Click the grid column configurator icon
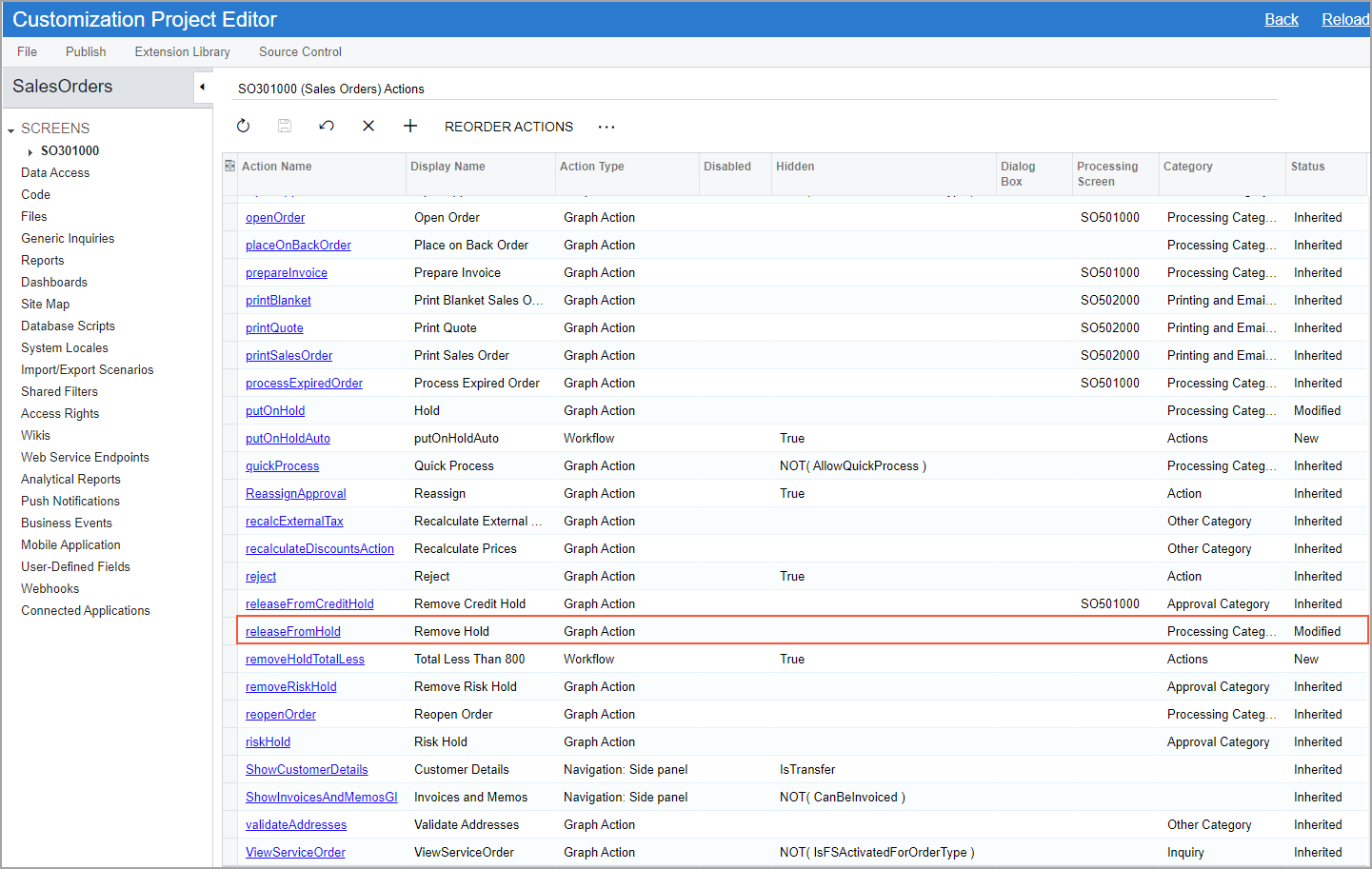 click(x=229, y=166)
